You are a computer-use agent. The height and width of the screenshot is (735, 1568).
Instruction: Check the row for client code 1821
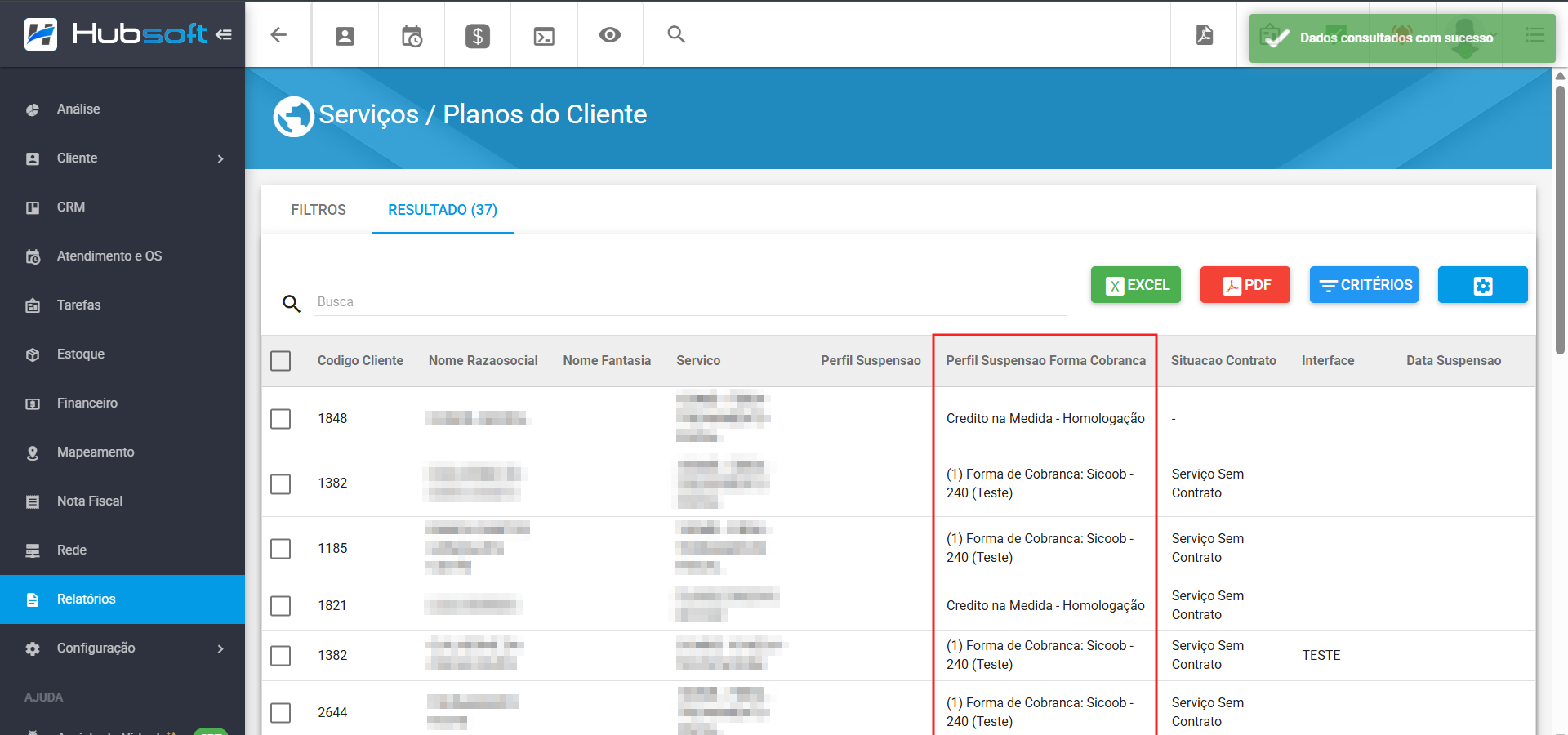281,606
